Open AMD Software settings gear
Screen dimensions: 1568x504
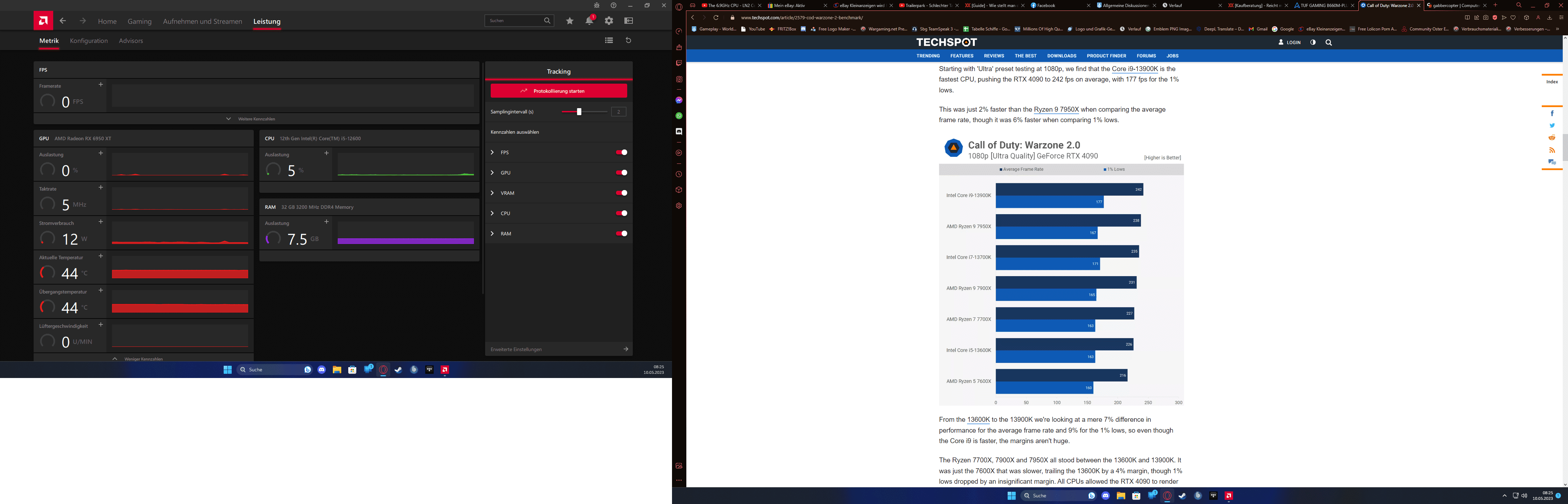tap(609, 21)
